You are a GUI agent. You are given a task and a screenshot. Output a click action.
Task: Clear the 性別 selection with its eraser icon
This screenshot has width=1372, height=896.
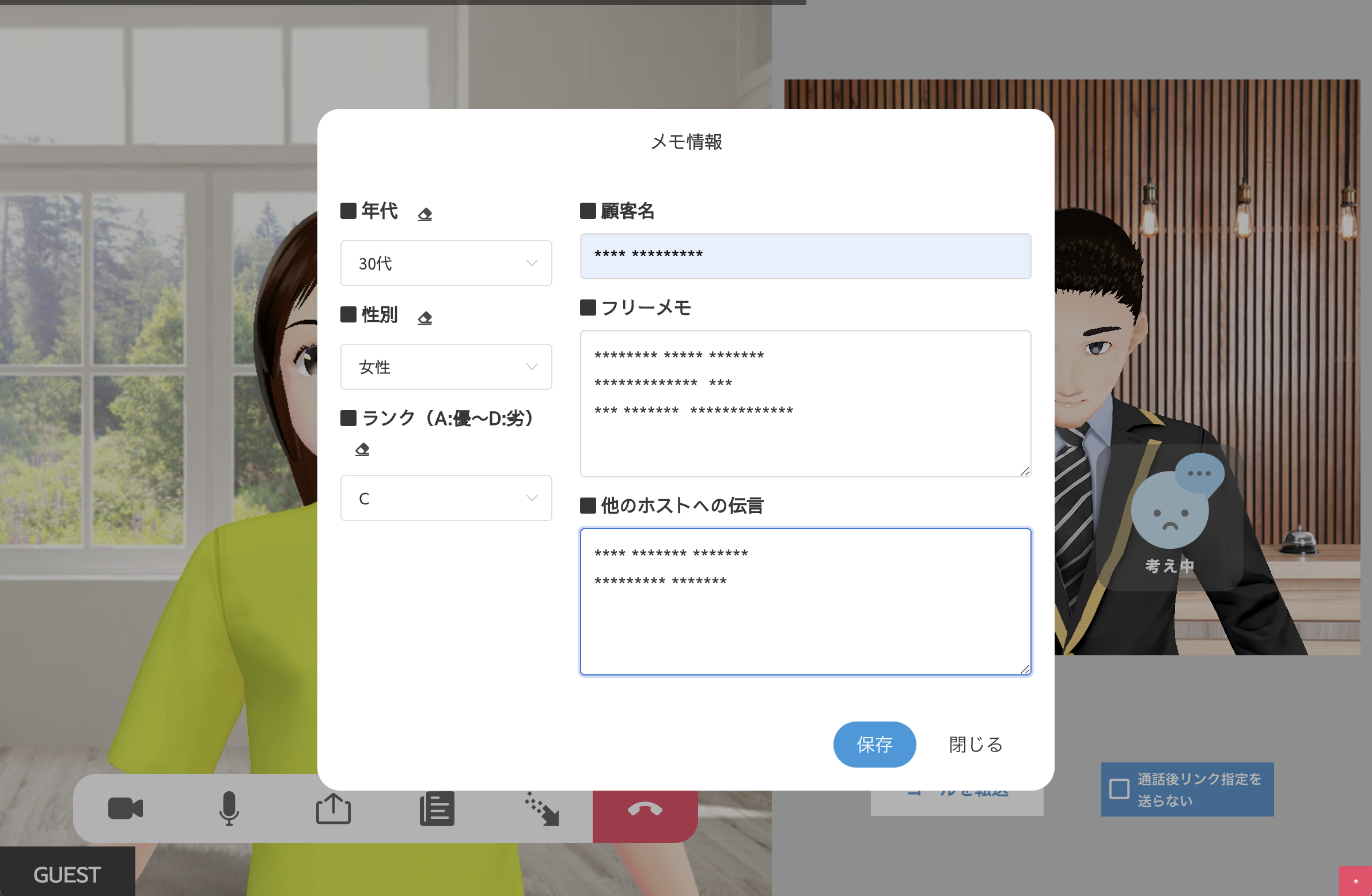coord(425,318)
